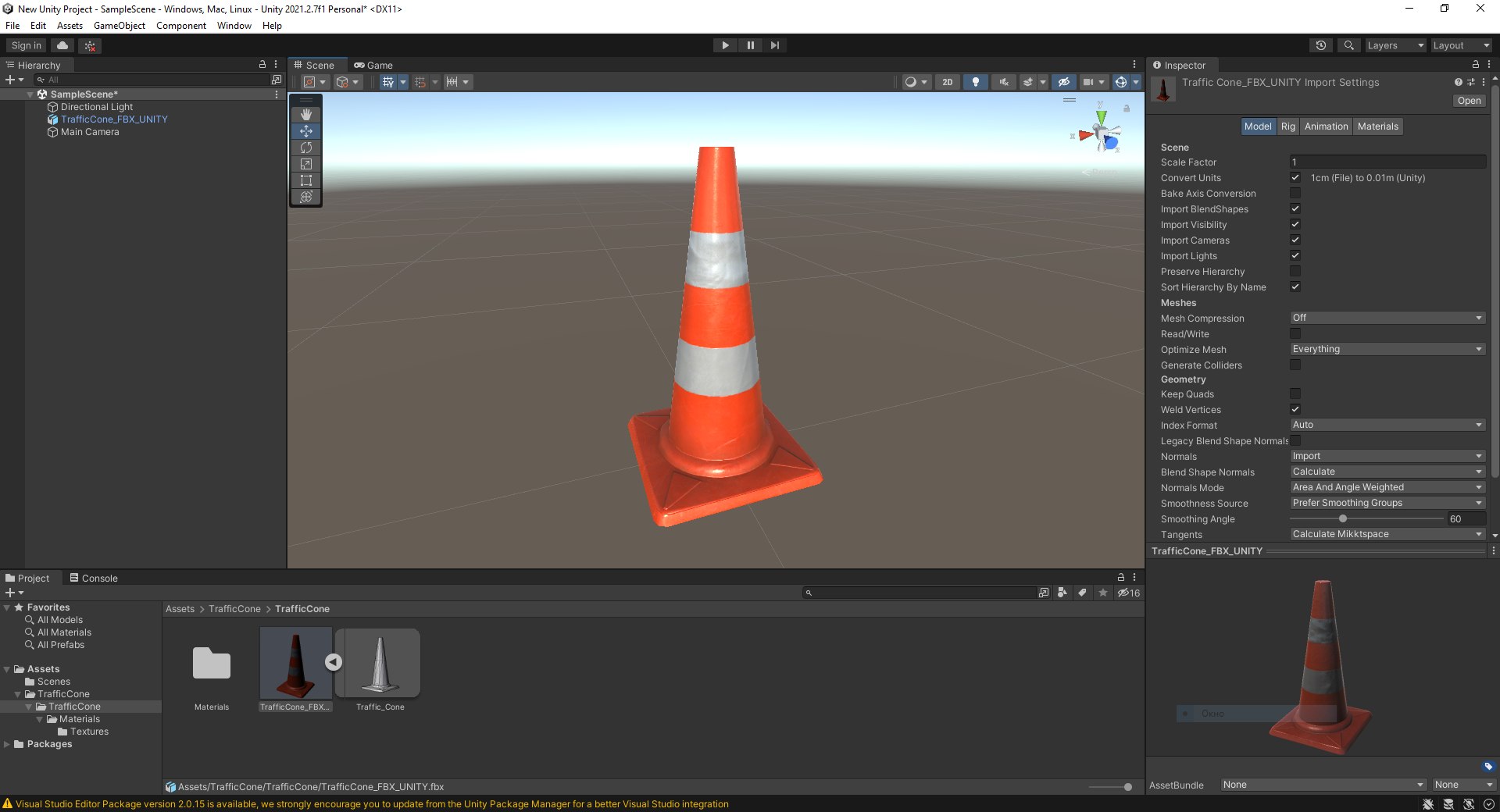Uncheck Import BlendShapes
The image size is (1500, 812).
click(1295, 208)
